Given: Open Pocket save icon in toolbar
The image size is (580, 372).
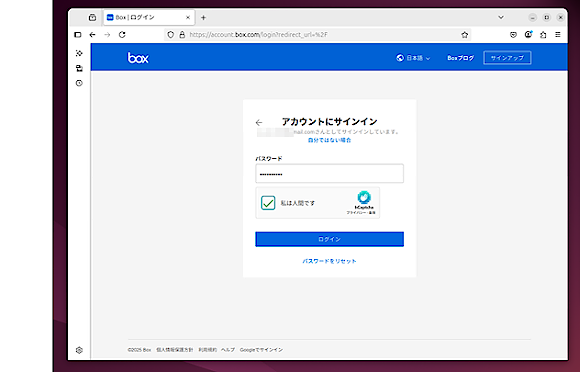Looking at the screenshot, I should click(513, 35).
